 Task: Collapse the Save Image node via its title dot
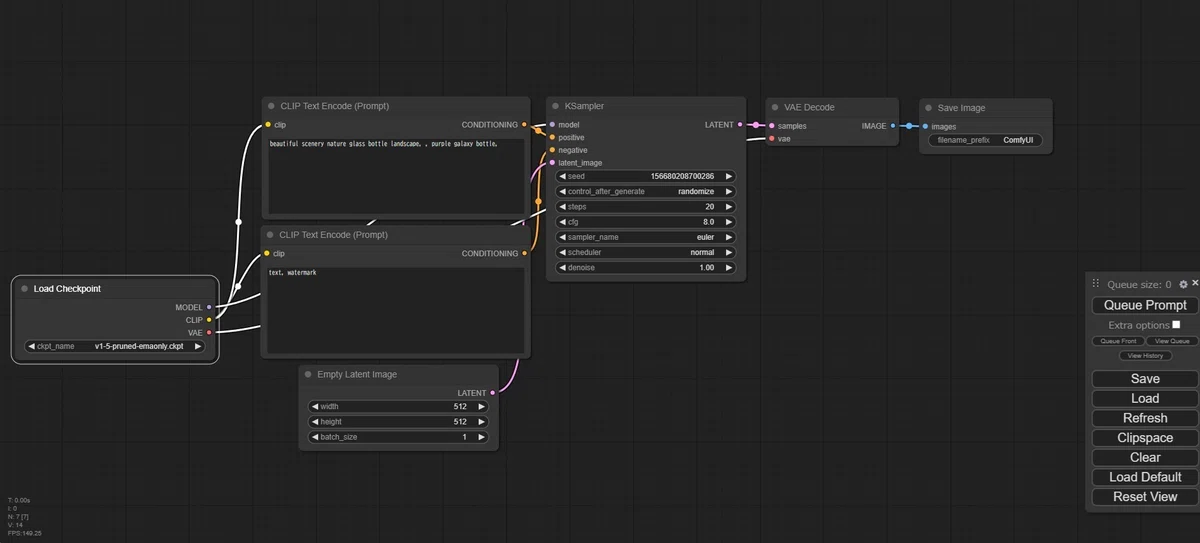(x=928, y=108)
